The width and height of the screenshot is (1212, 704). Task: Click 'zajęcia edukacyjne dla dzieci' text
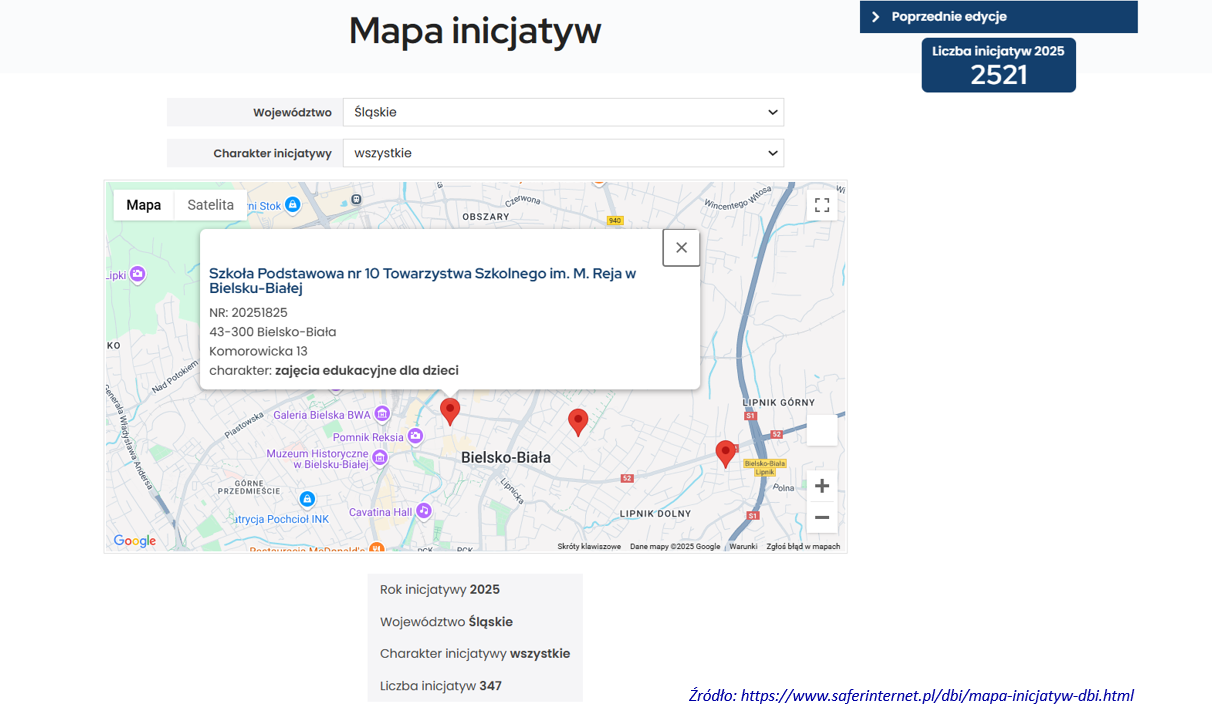[367, 370]
